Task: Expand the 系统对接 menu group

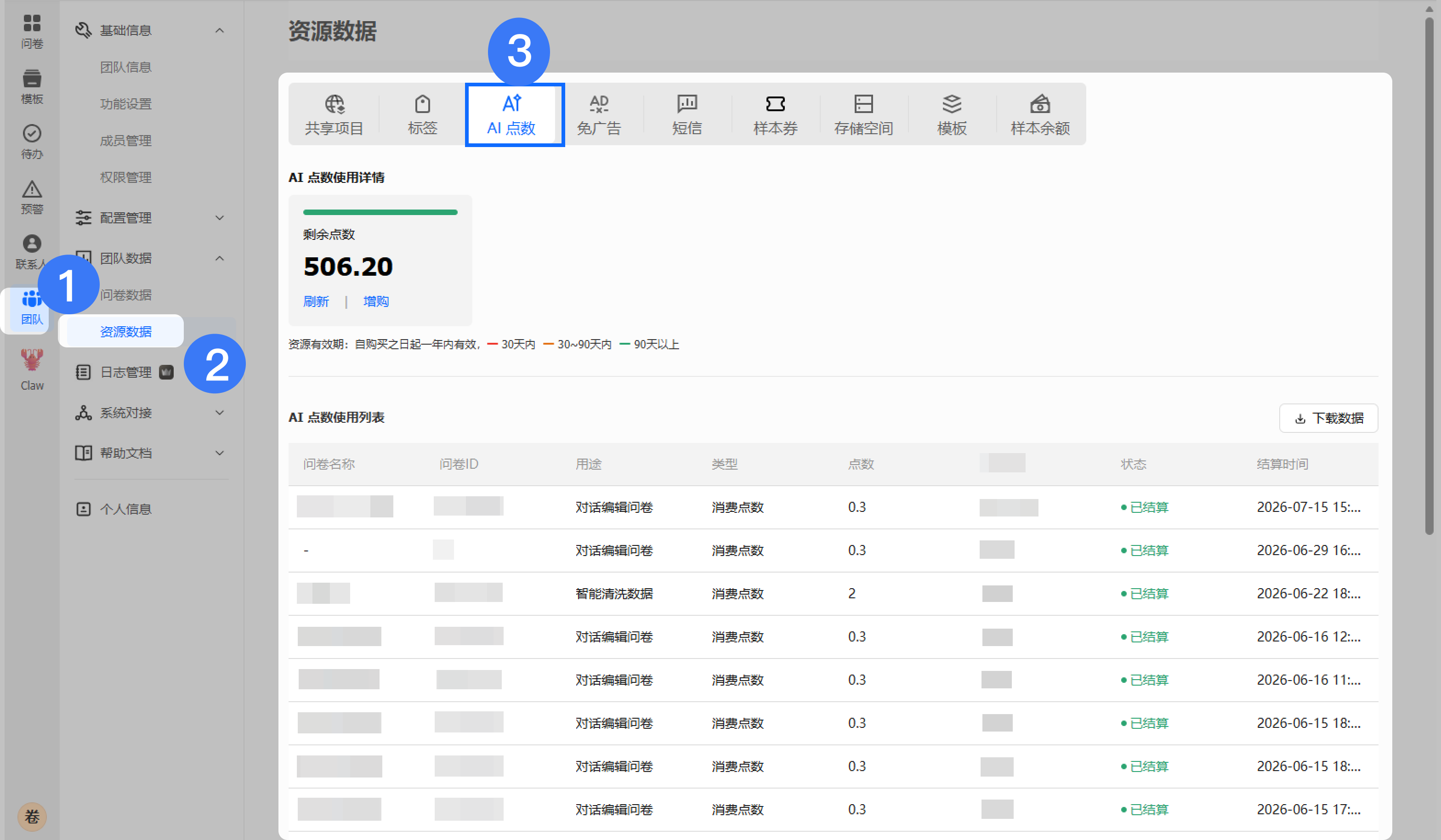Action: coord(220,413)
